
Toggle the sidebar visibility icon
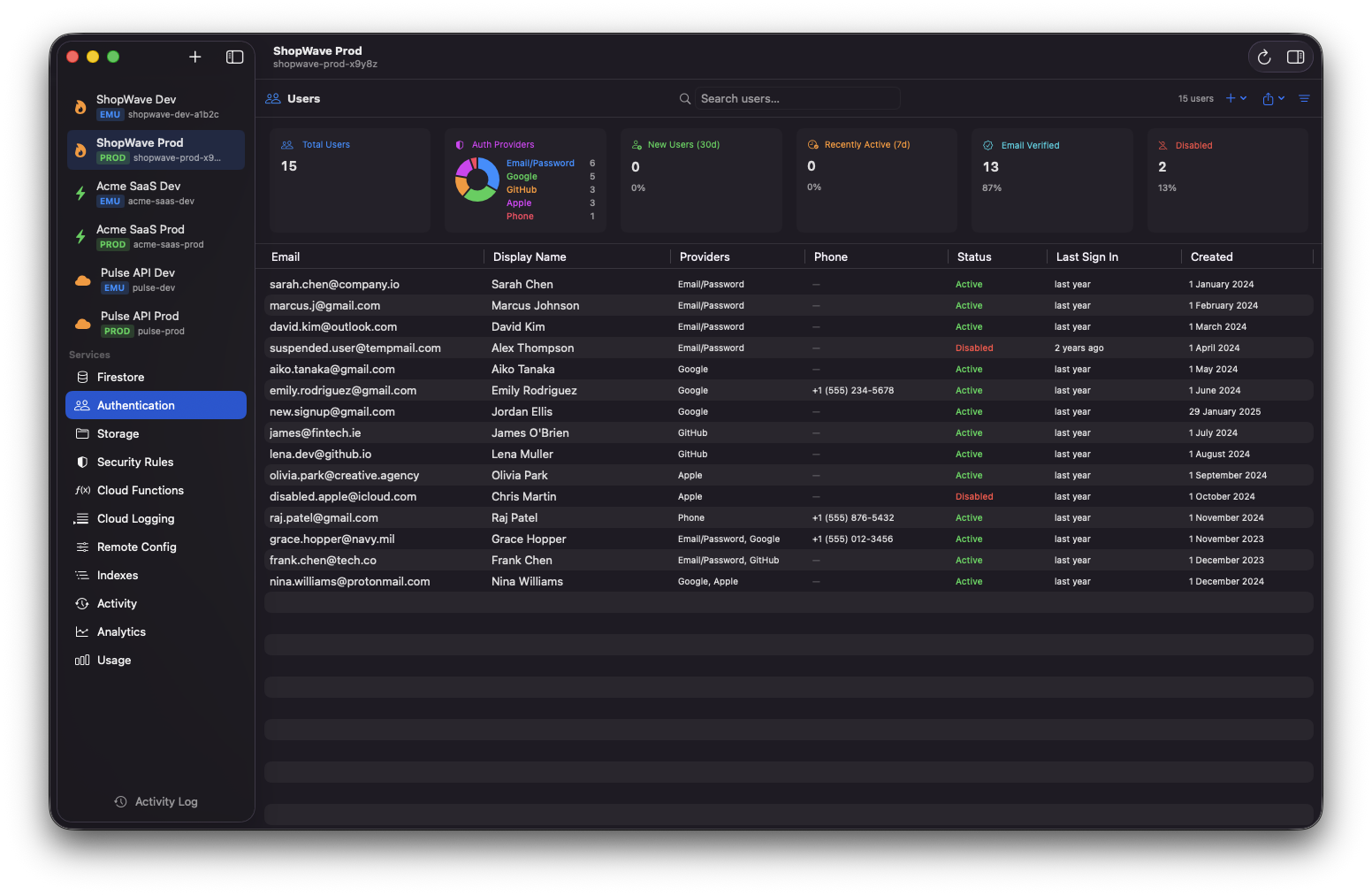tap(234, 57)
